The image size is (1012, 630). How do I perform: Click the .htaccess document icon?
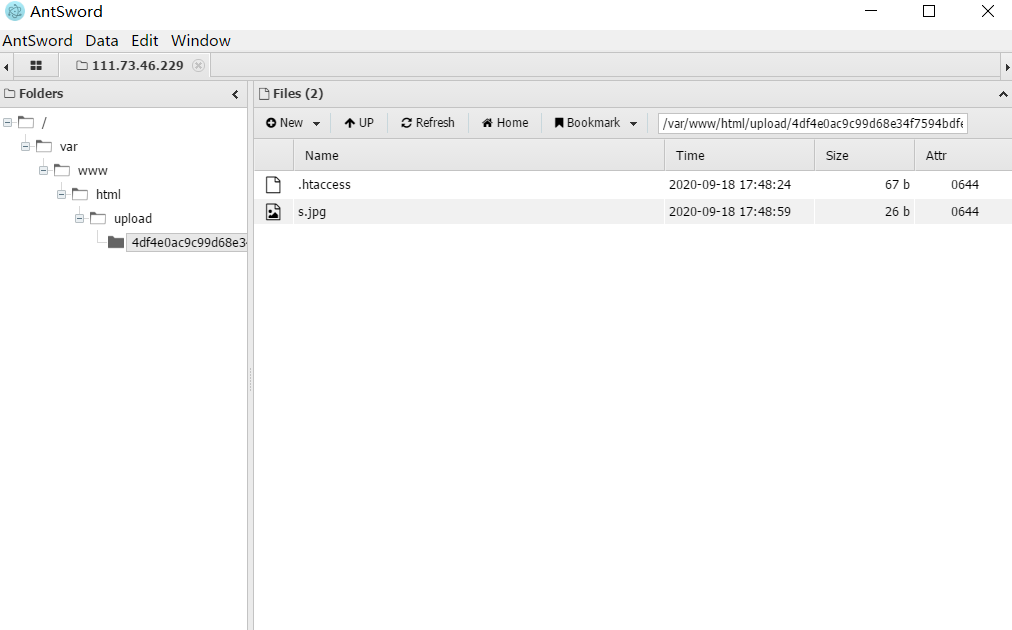(x=274, y=185)
